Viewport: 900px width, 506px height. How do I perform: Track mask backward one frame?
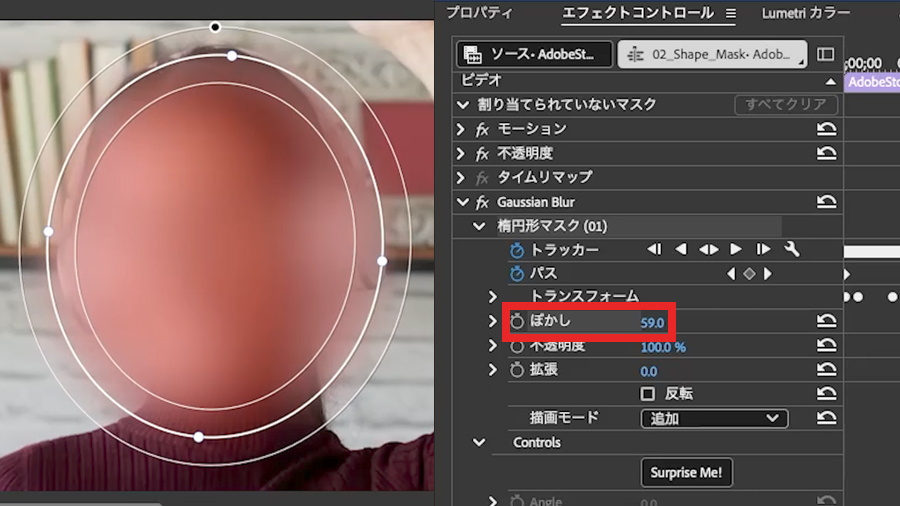(x=654, y=249)
